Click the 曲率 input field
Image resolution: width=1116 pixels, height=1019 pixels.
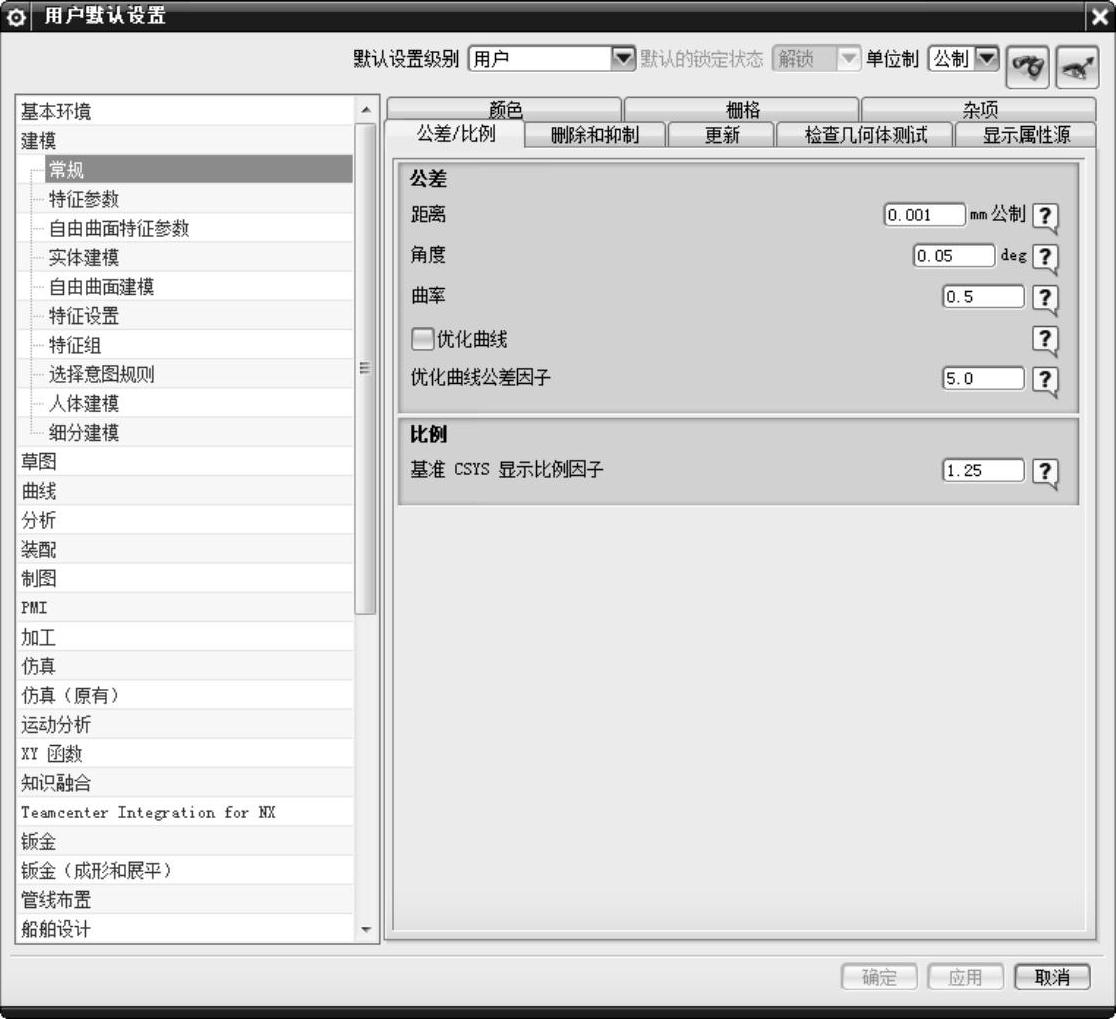(x=984, y=297)
